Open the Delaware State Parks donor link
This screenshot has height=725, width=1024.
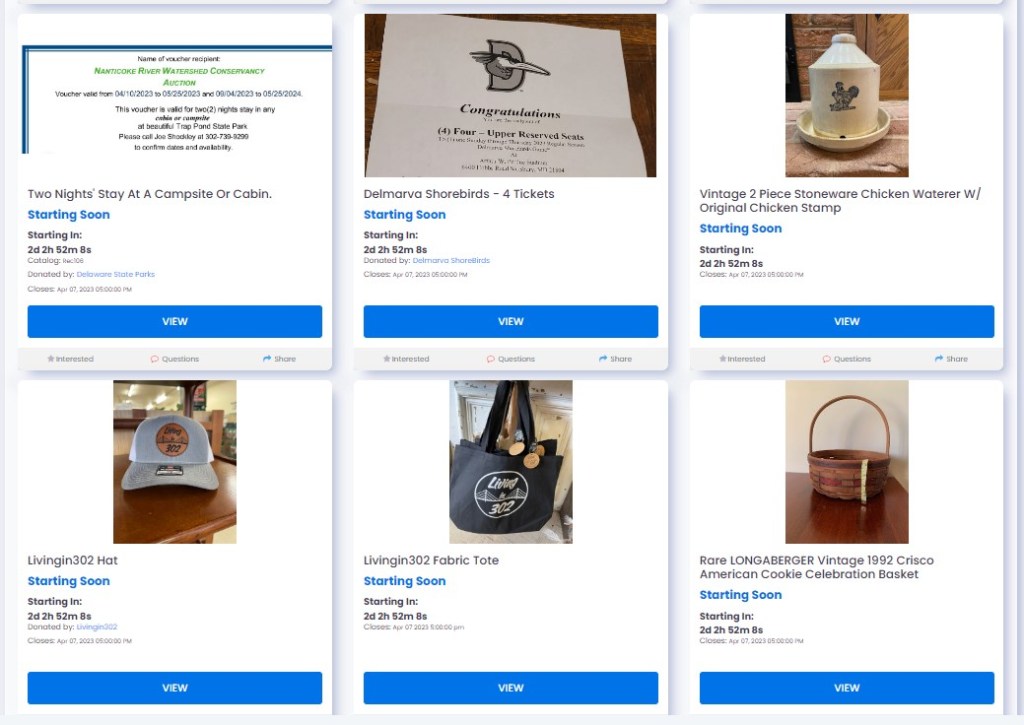tap(116, 274)
